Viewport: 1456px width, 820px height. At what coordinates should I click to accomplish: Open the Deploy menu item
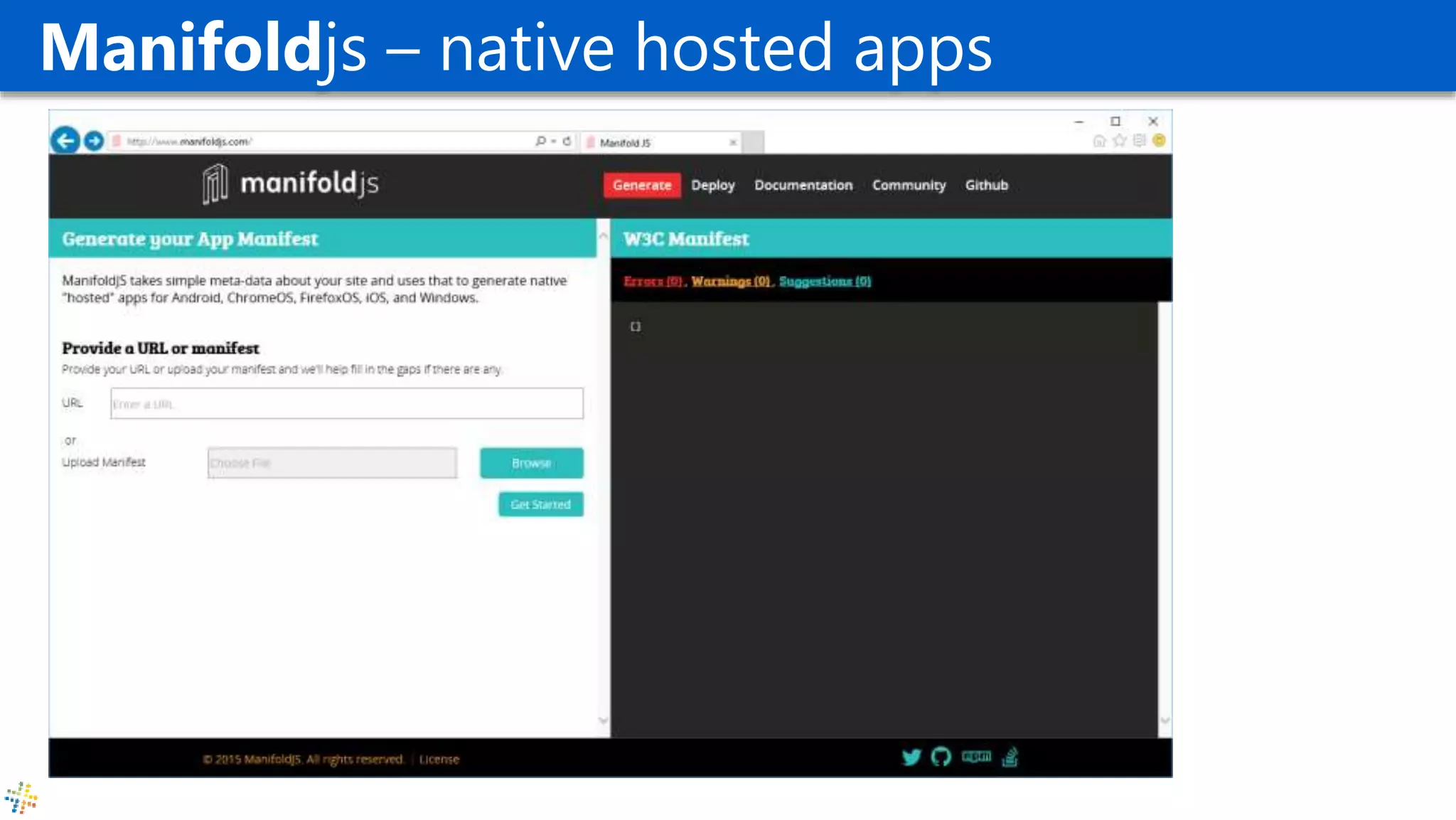(x=712, y=185)
